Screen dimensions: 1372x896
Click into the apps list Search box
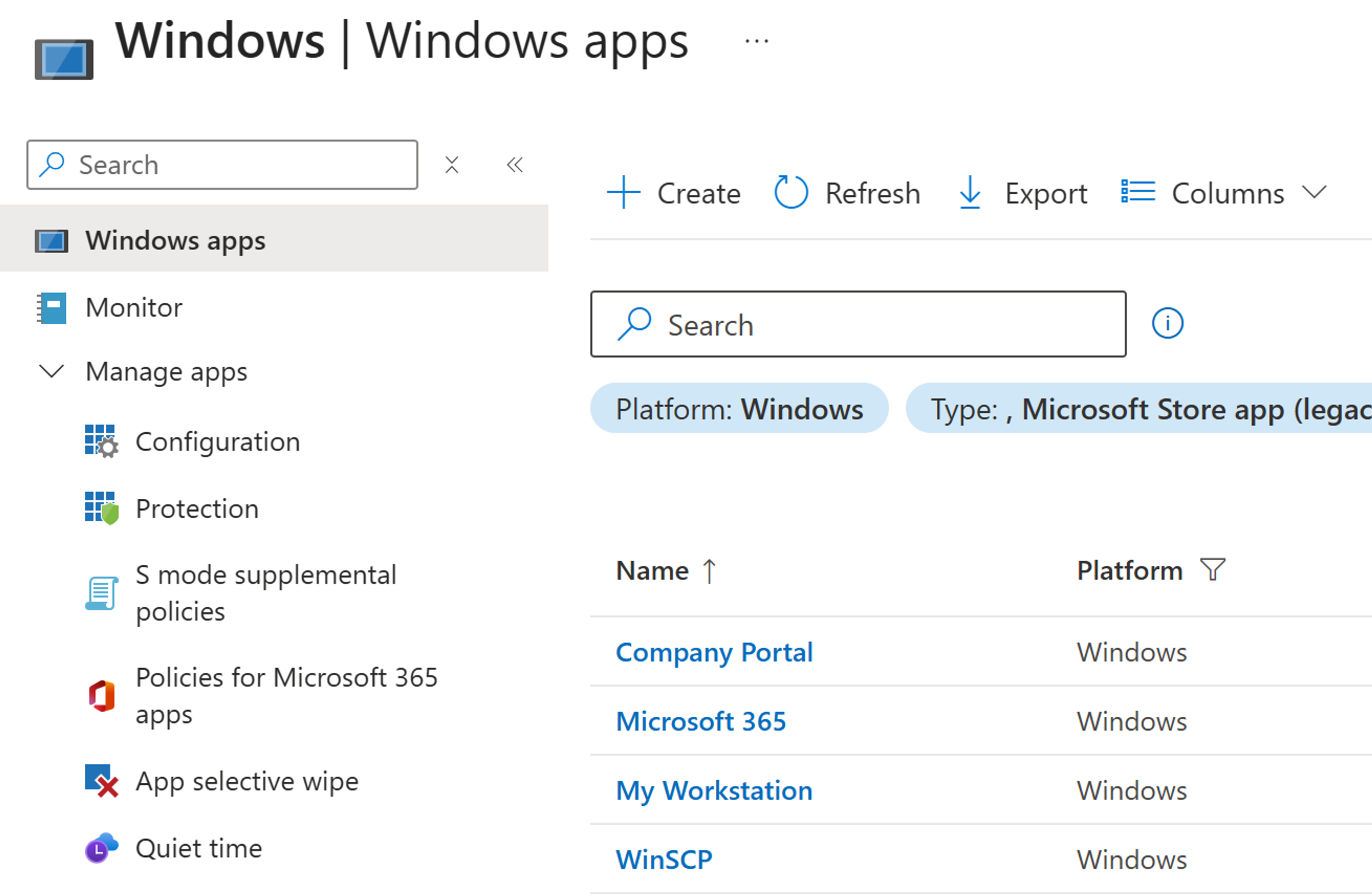click(x=858, y=324)
